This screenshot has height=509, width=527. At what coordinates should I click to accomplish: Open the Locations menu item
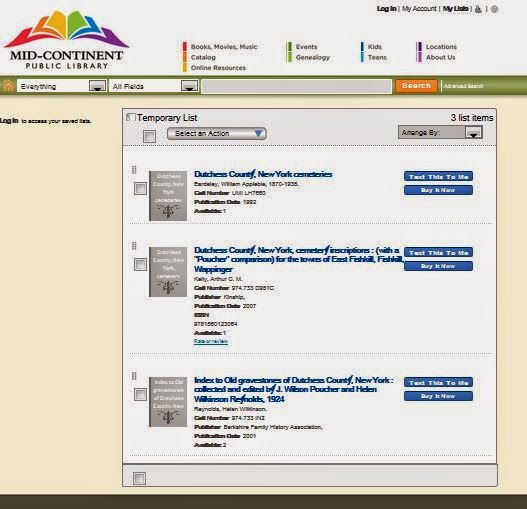click(x=441, y=47)
